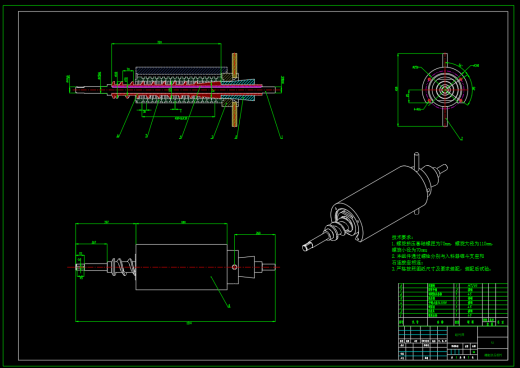Select the large cylinder body in side view
This screenshot has height=368, width=520.
[x=182, y=267]
